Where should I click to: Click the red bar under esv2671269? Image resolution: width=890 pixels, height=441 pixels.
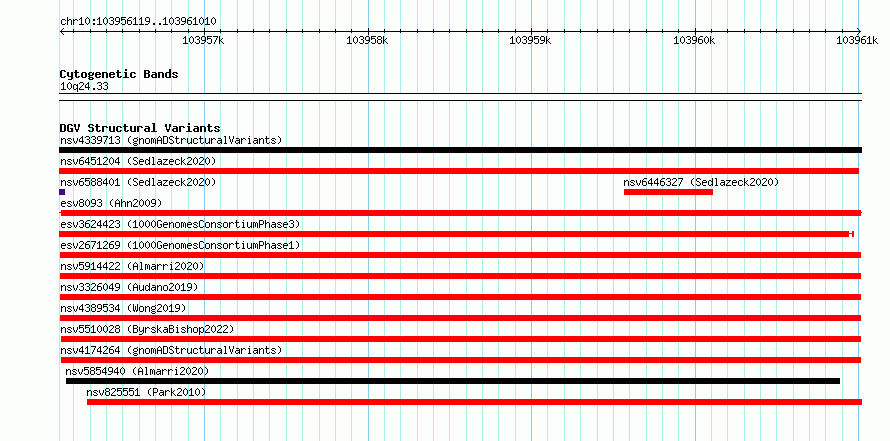click(460, 255)
